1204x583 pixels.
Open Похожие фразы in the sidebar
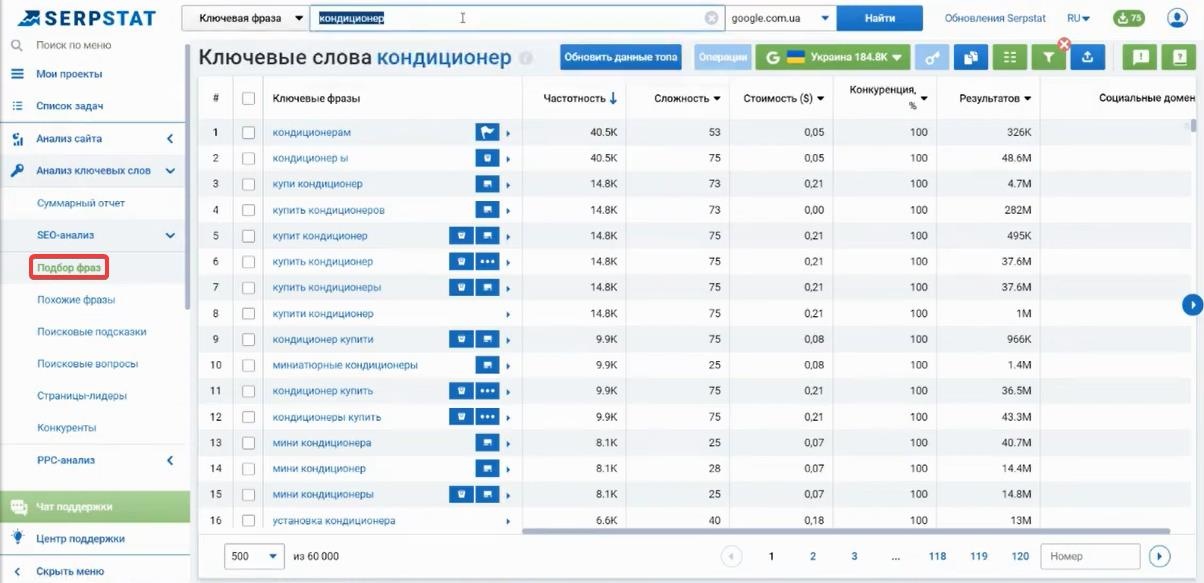coord(76,300)
